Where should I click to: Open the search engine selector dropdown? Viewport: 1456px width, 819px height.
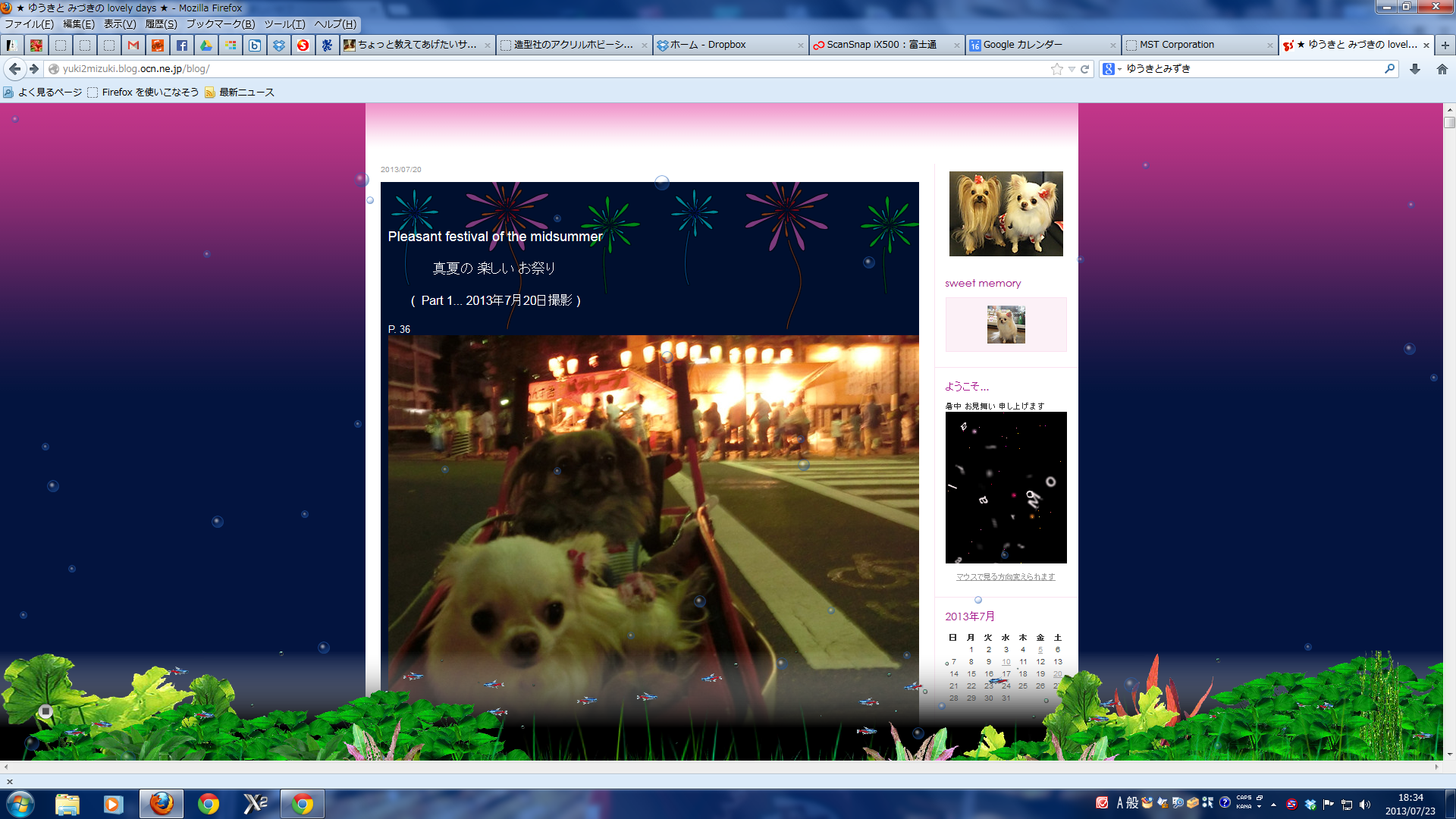point(1112,69)
